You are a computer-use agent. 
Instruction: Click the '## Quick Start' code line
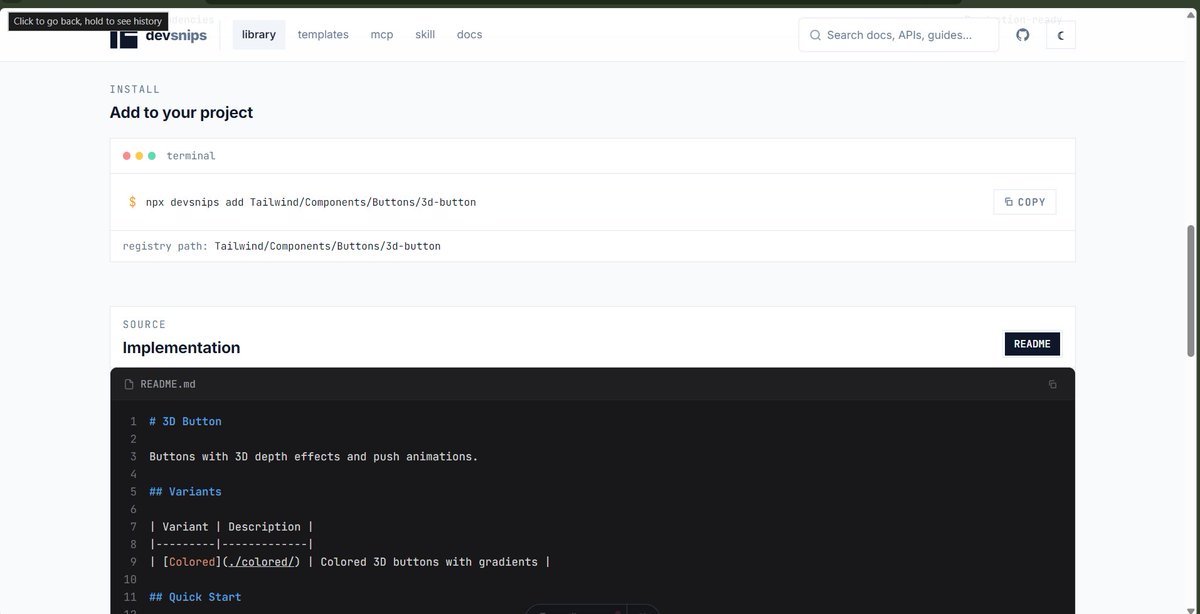point(195,597)
